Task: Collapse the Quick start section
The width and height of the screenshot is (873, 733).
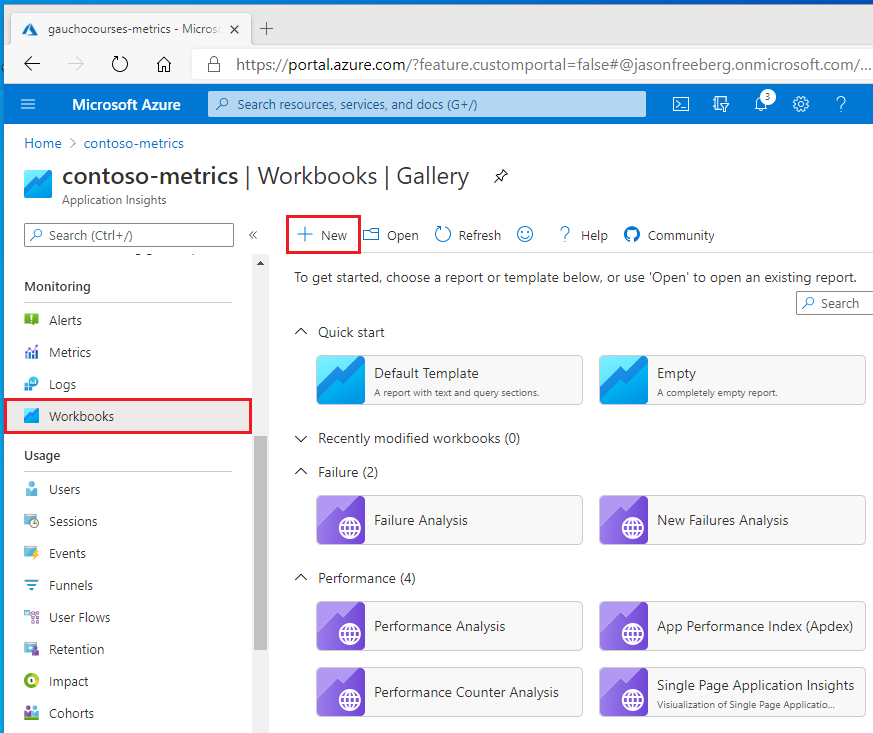Action: [x=301, y=331]
